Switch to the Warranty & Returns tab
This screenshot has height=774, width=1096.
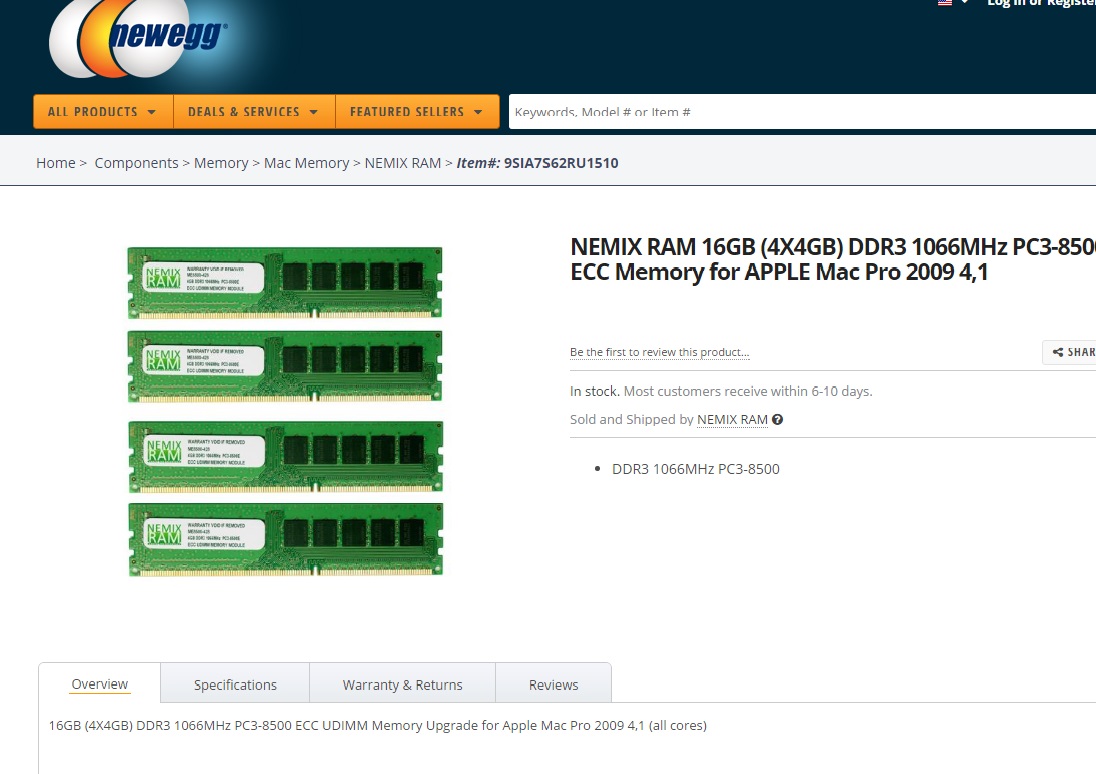pos(403,685)
